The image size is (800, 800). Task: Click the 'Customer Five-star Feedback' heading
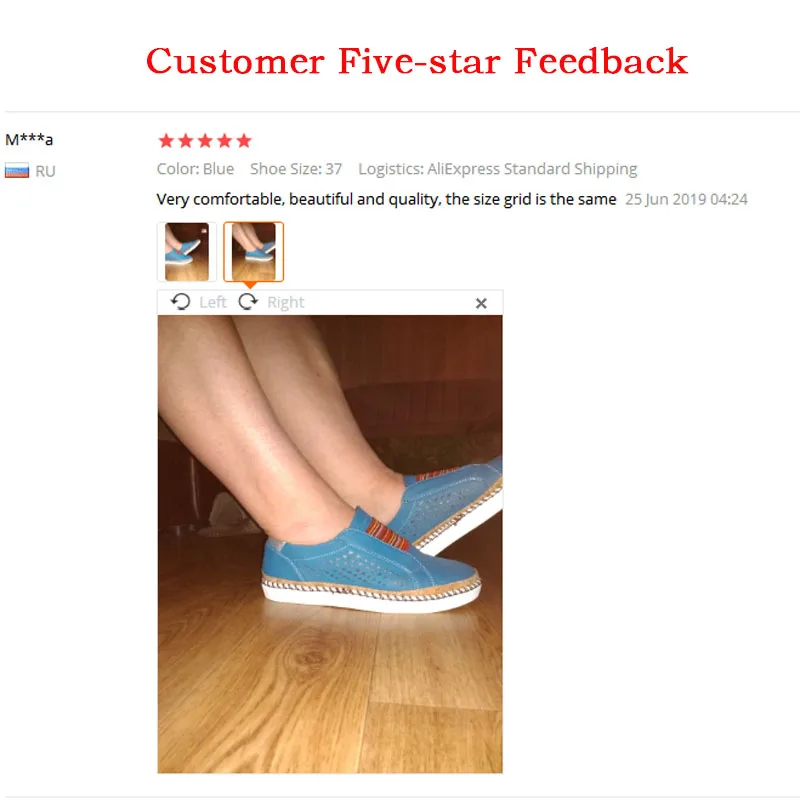coord(417,61)
